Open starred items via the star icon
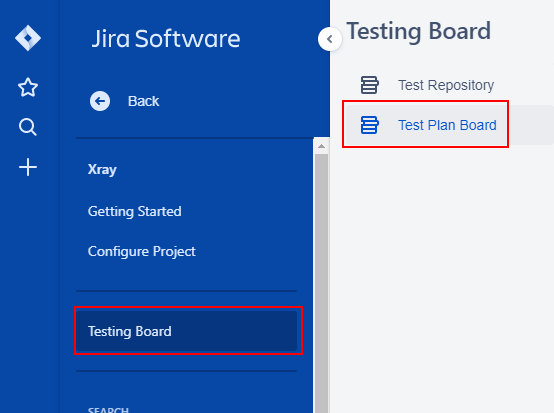The width and height of the screenshot is (554, 413). [28, 87]
